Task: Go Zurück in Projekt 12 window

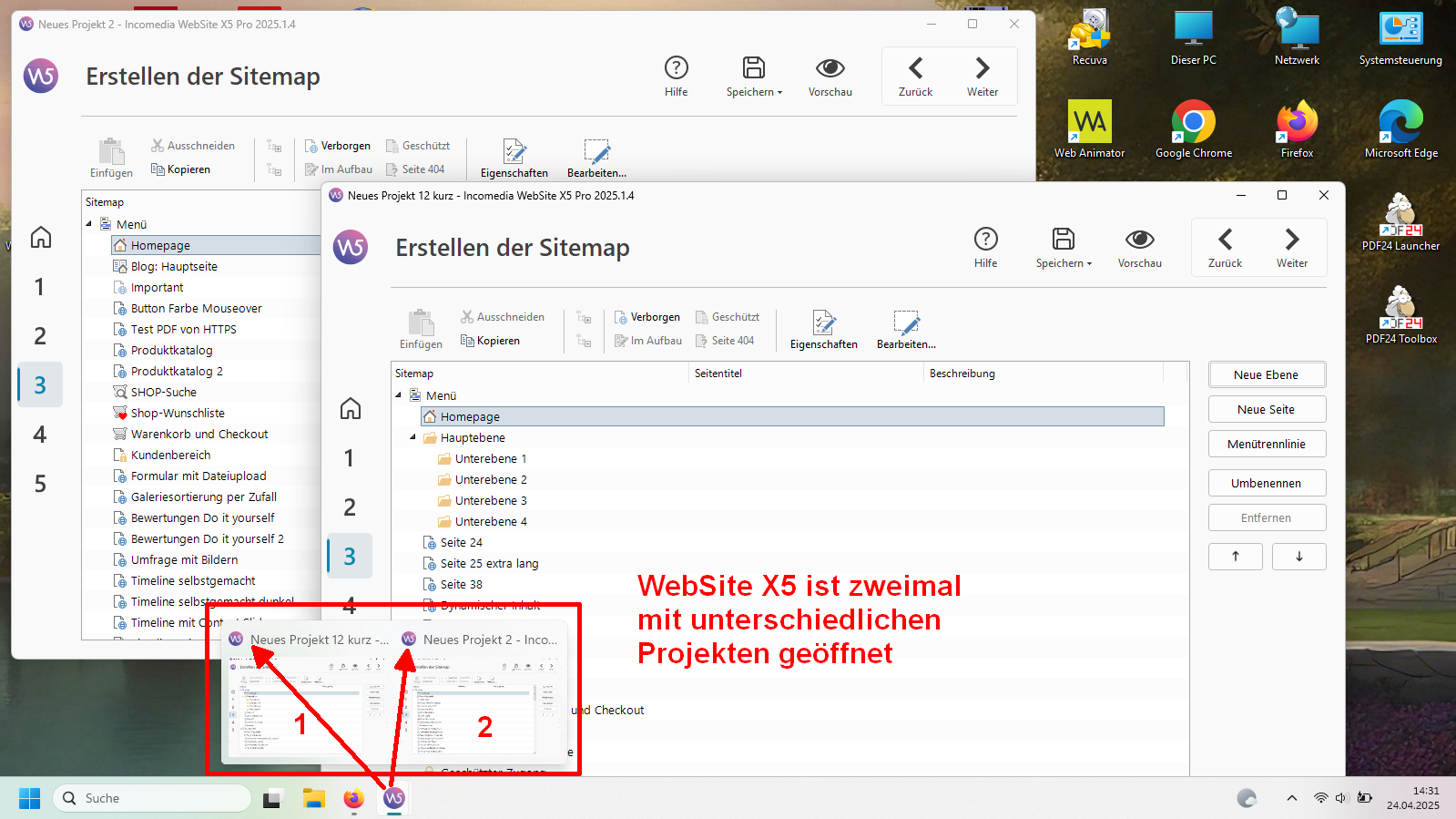Action: 1225,248
